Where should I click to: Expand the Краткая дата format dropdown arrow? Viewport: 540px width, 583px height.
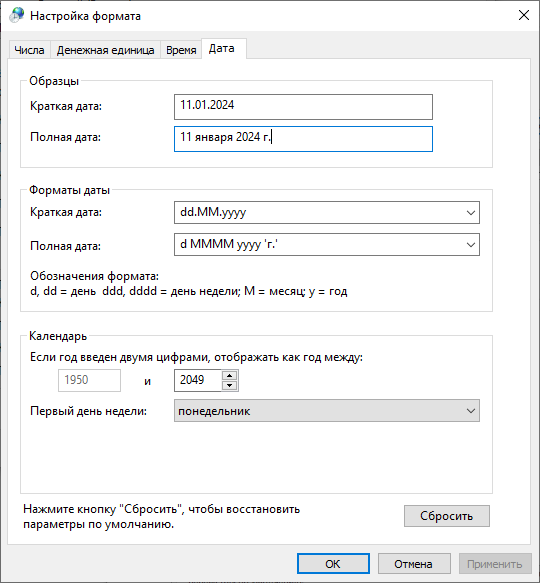click(x=470, y=213)
